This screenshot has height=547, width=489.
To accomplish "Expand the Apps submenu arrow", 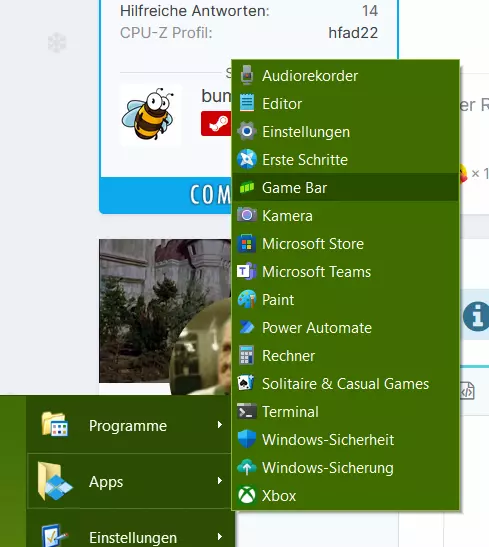I will tap(219, 481).
